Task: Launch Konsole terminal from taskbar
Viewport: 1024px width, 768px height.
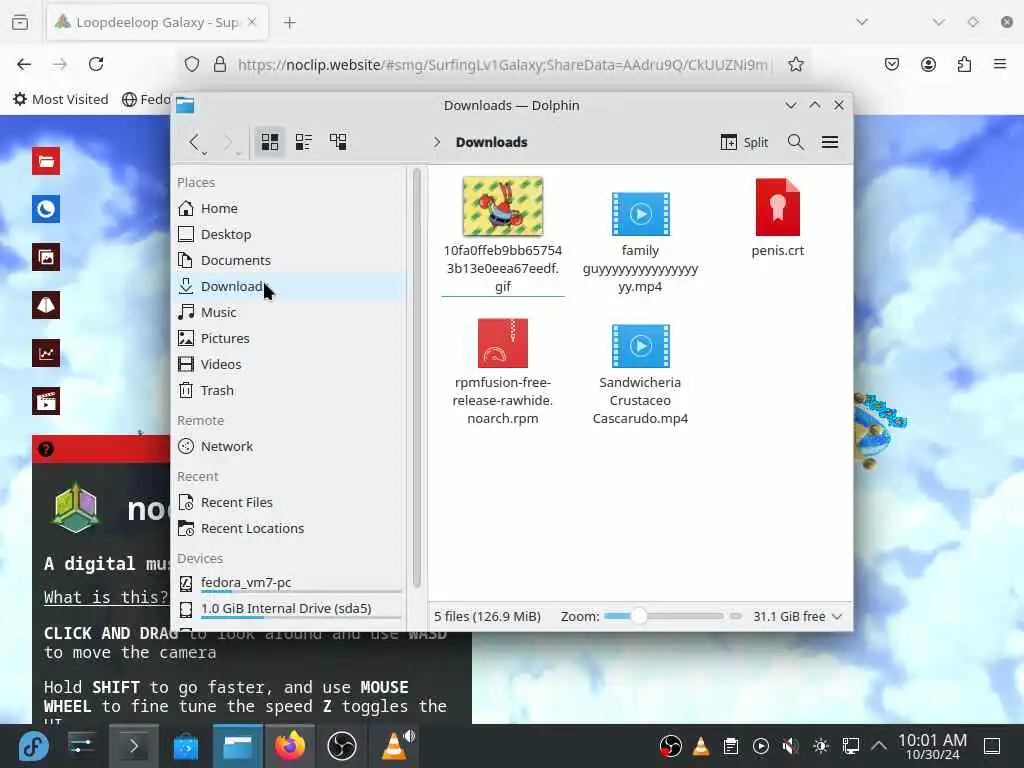Action: point(134,746)
